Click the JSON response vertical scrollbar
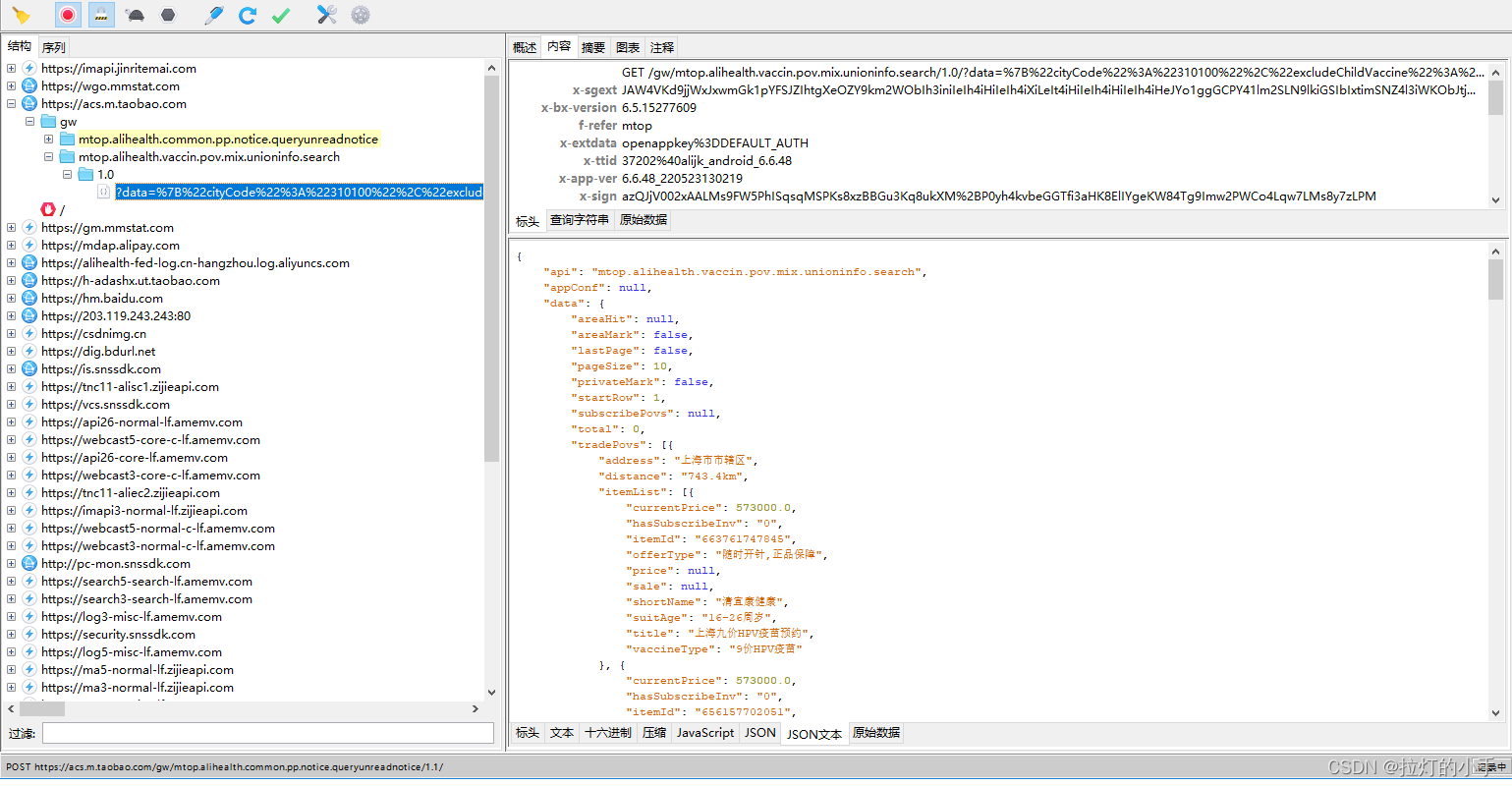Image resolution: width=1512 pixels, height=786 pixels. pyautogui.click(x=1495, y=279)
